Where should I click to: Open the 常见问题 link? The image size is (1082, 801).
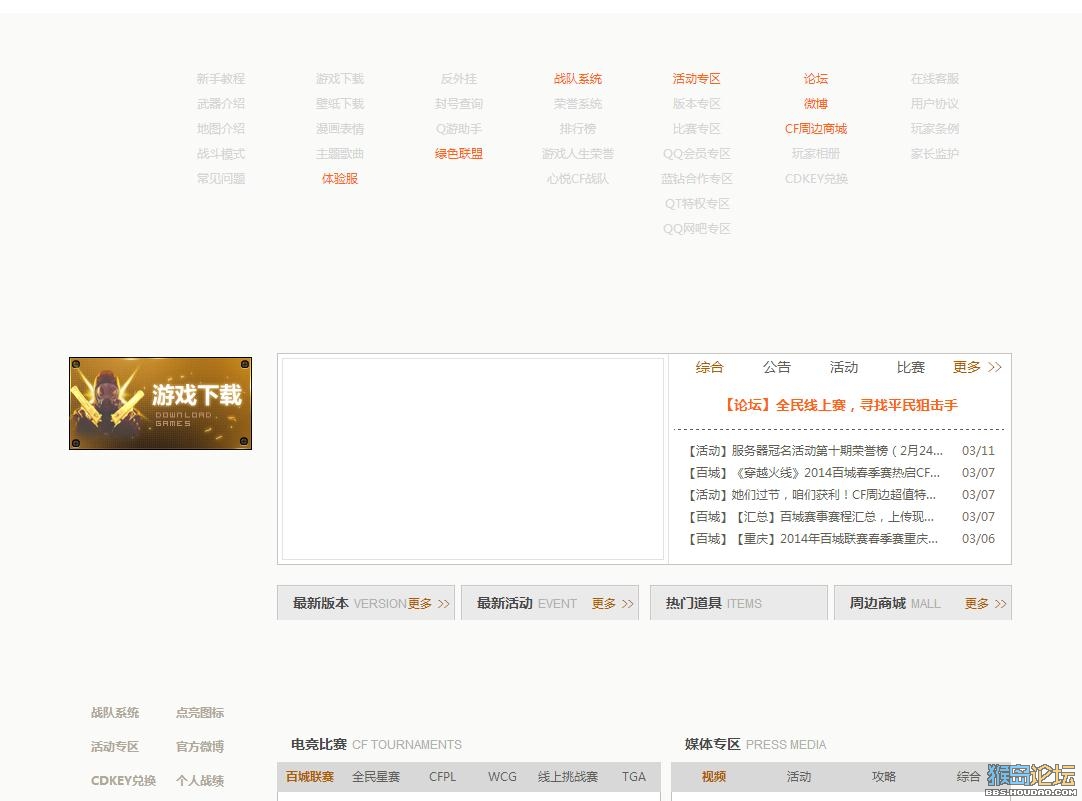(221, 179)
